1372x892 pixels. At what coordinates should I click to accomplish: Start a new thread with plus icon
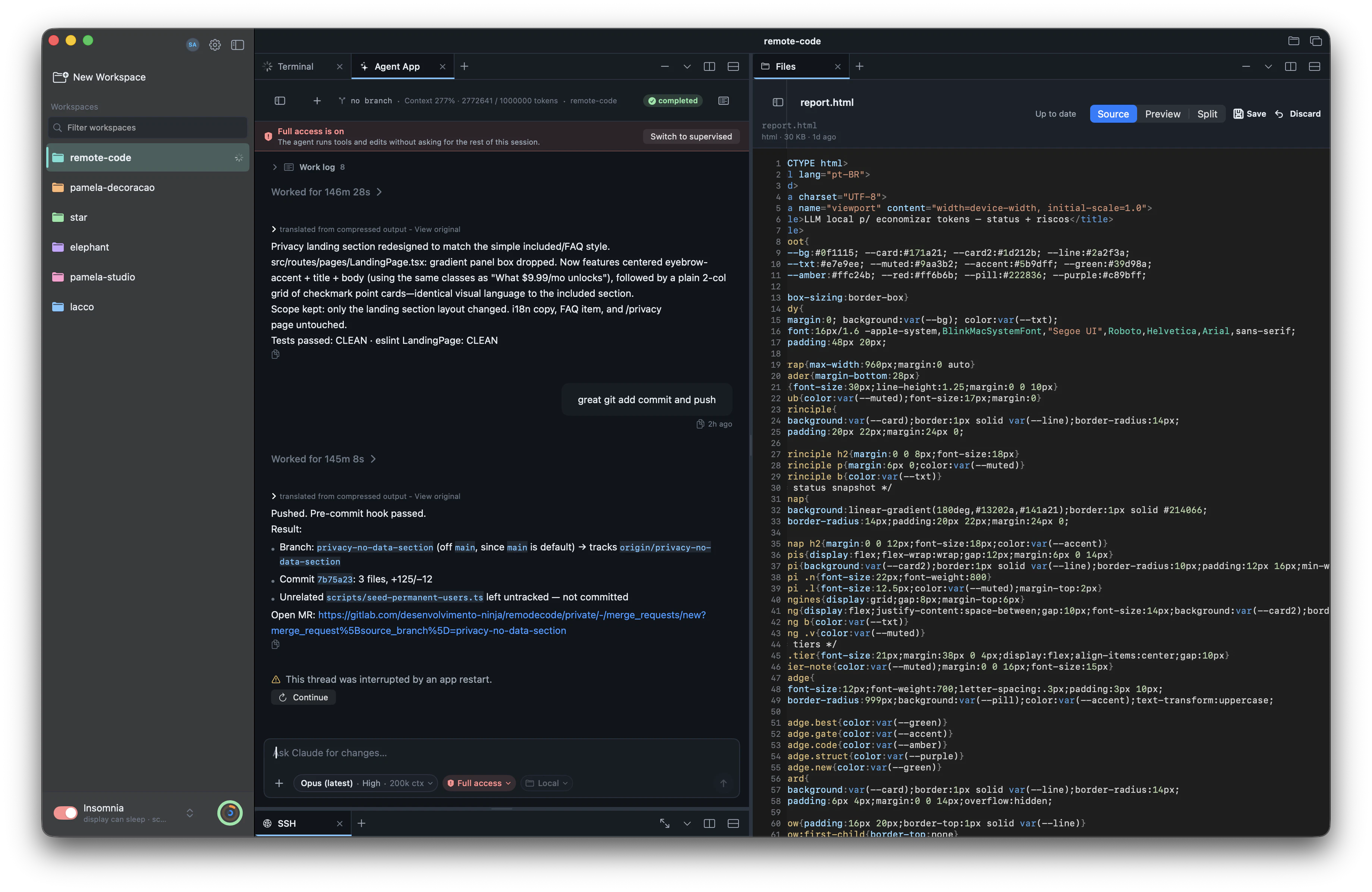(317, 100)
